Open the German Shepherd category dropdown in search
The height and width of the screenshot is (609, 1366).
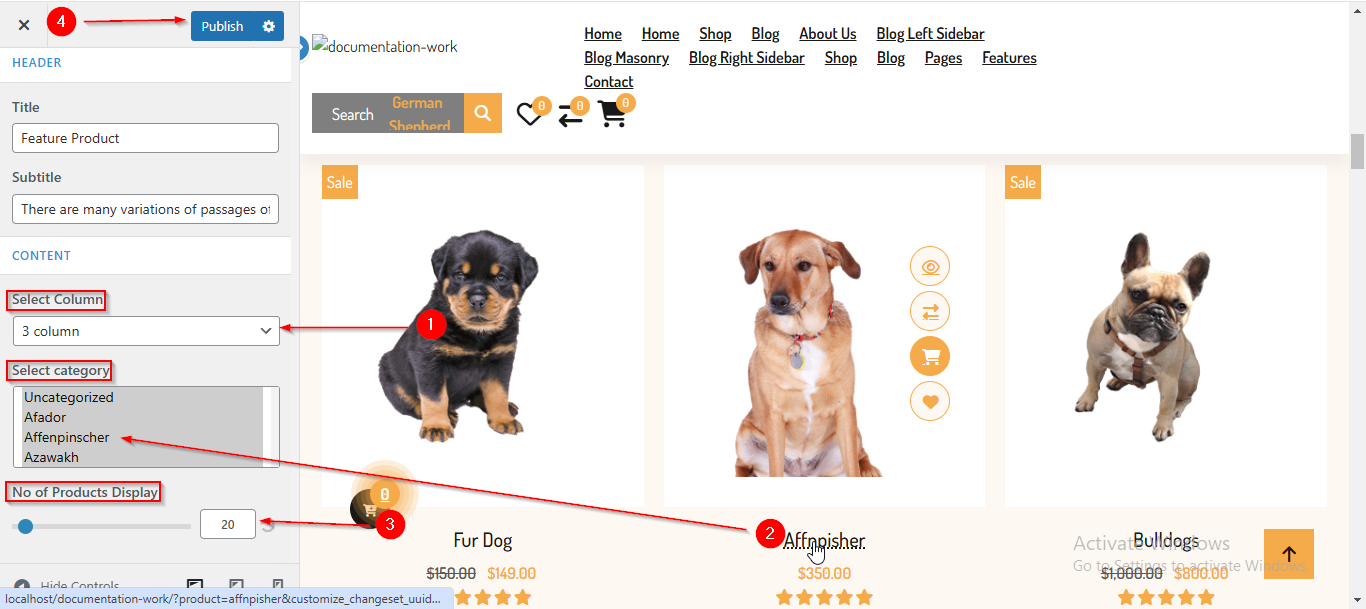point(417,114)
